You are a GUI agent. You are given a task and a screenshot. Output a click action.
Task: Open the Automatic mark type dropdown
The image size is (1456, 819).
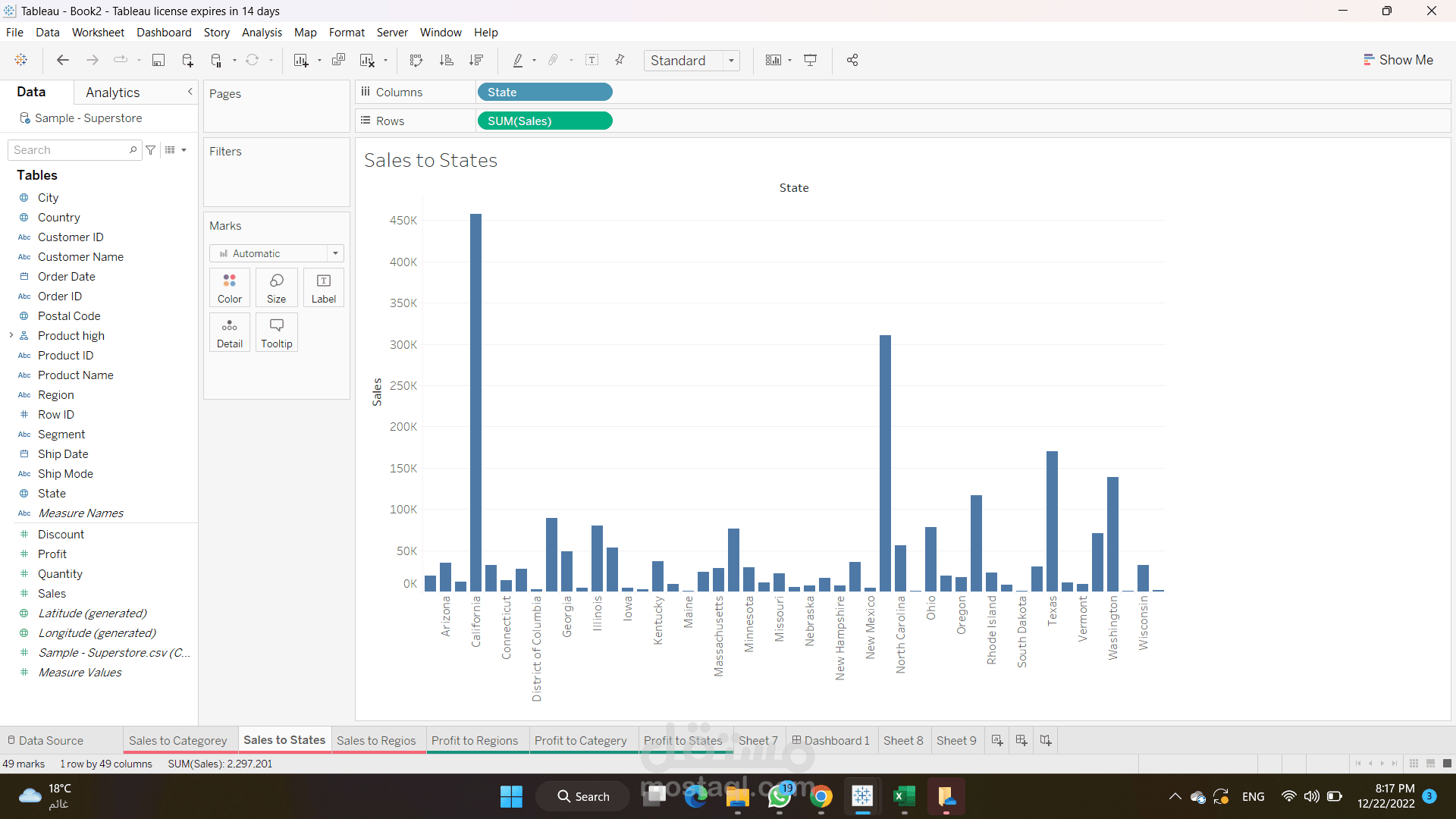tap(277, 253)
